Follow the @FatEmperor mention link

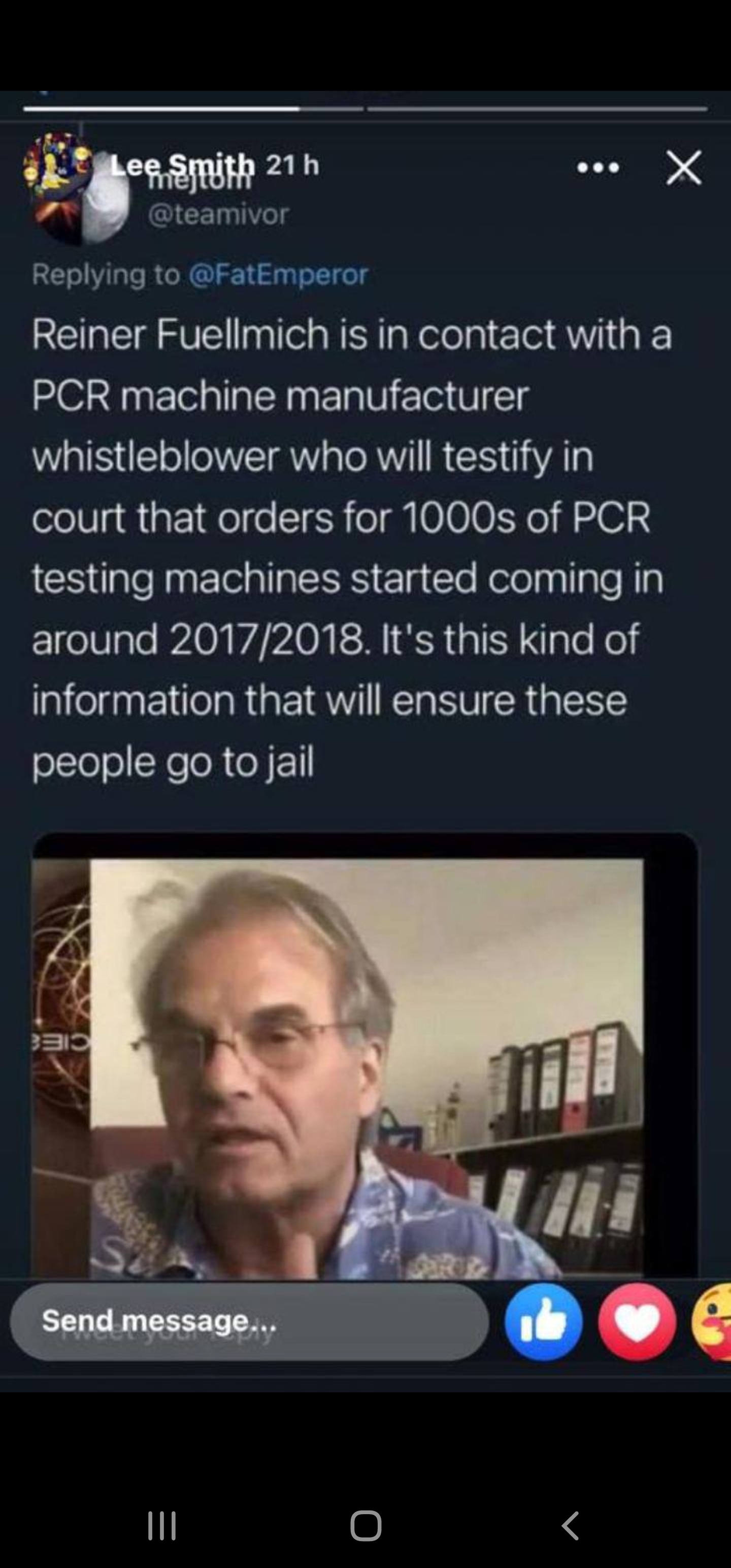coord(279,275)
